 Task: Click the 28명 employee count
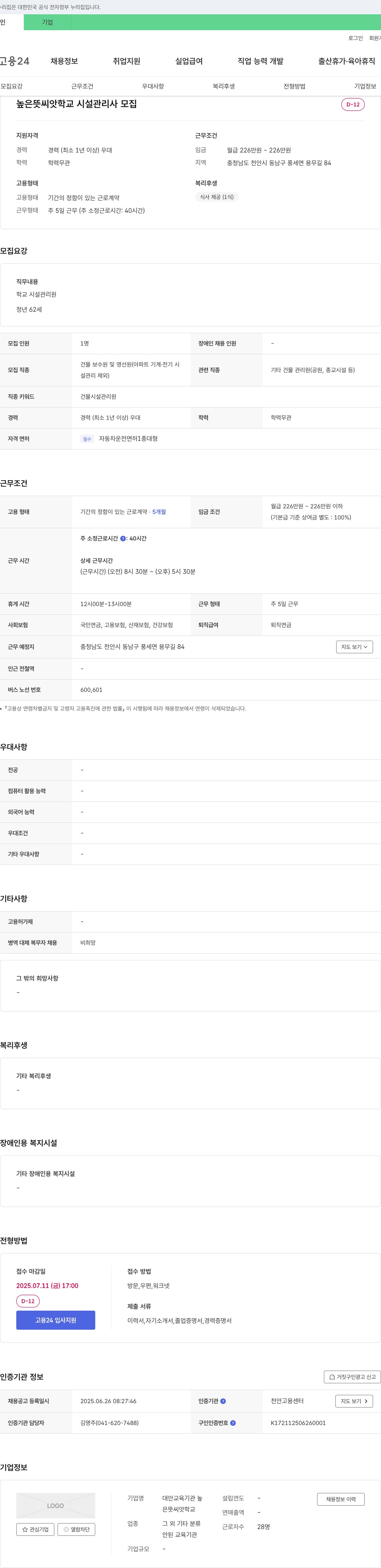click(x=264, y=1527)
